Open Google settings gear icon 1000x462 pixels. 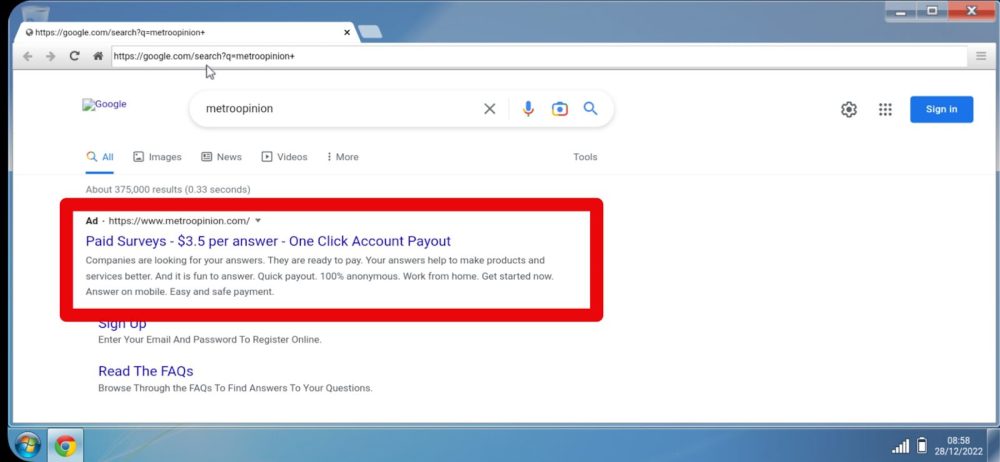pos(849,110)
